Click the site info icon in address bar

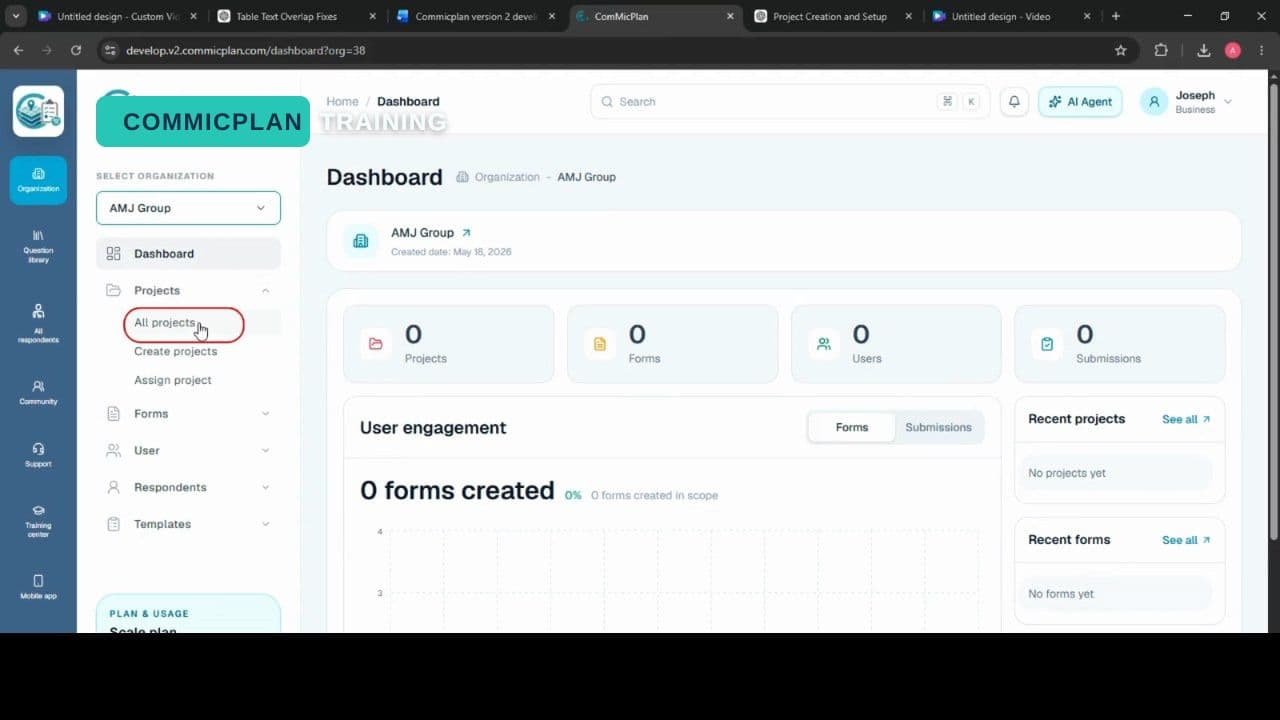pyautogui.click(x=108, y=50)
